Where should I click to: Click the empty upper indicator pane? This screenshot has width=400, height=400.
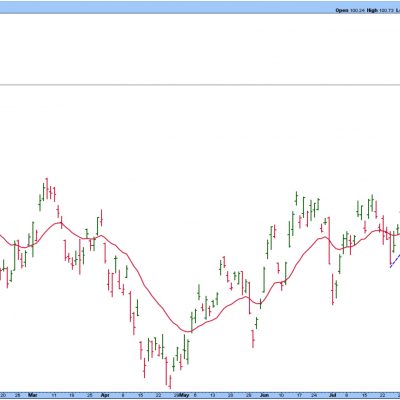(x=200, y=49)
